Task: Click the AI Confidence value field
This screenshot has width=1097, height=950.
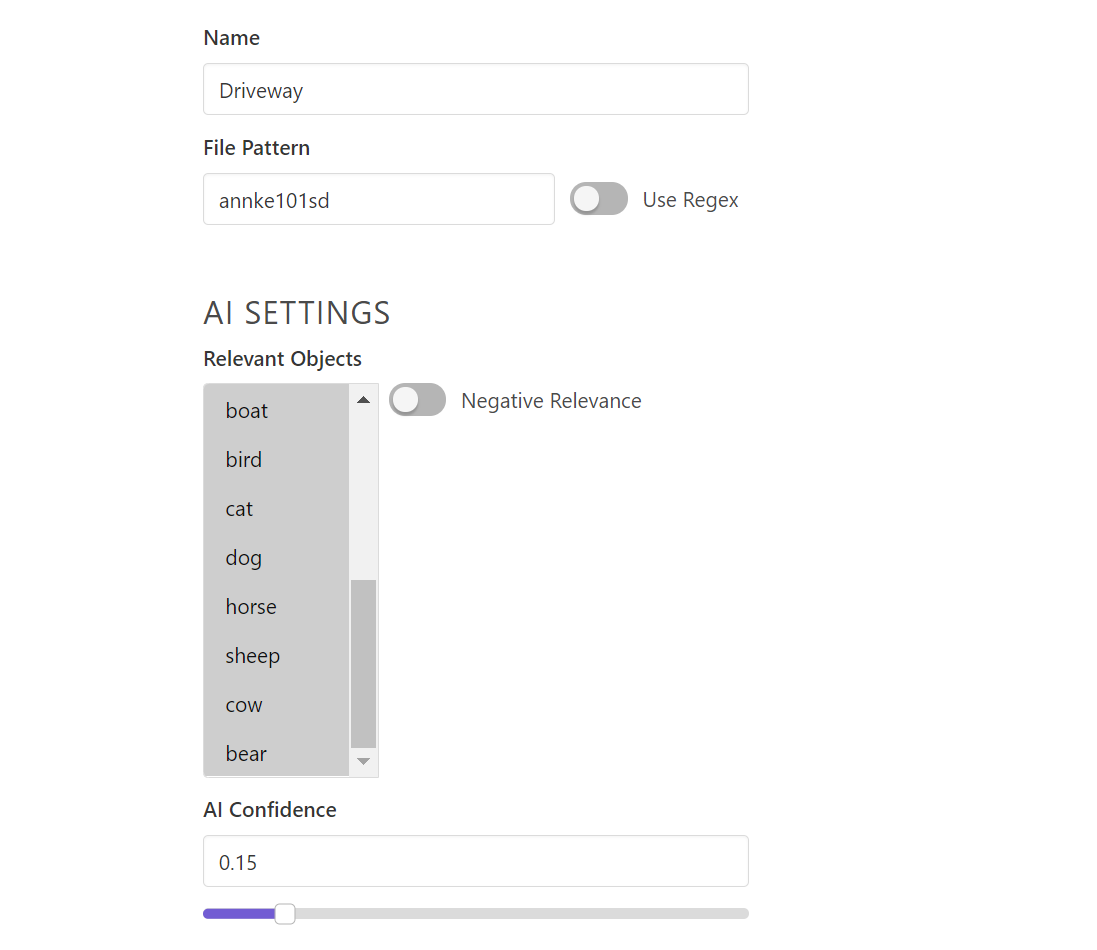Action: [x=476, y=861]
